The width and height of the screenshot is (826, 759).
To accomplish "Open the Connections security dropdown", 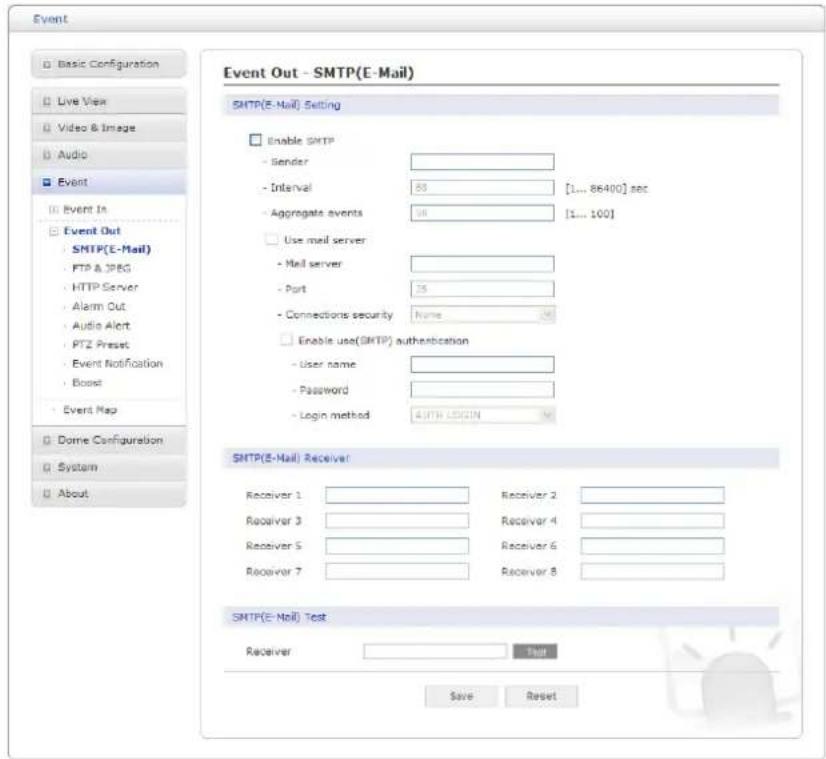I will click(x=482, y=315).
